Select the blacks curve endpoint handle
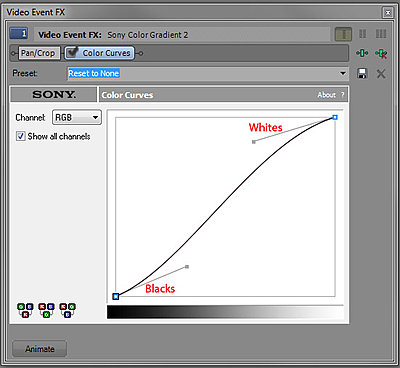 [x=116, y=296]
